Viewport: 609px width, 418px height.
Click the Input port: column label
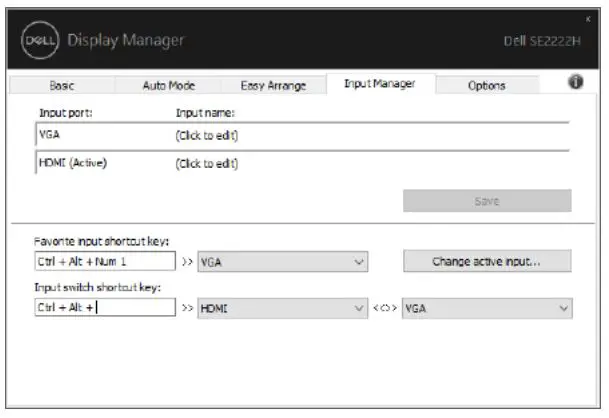pos(66,113)
